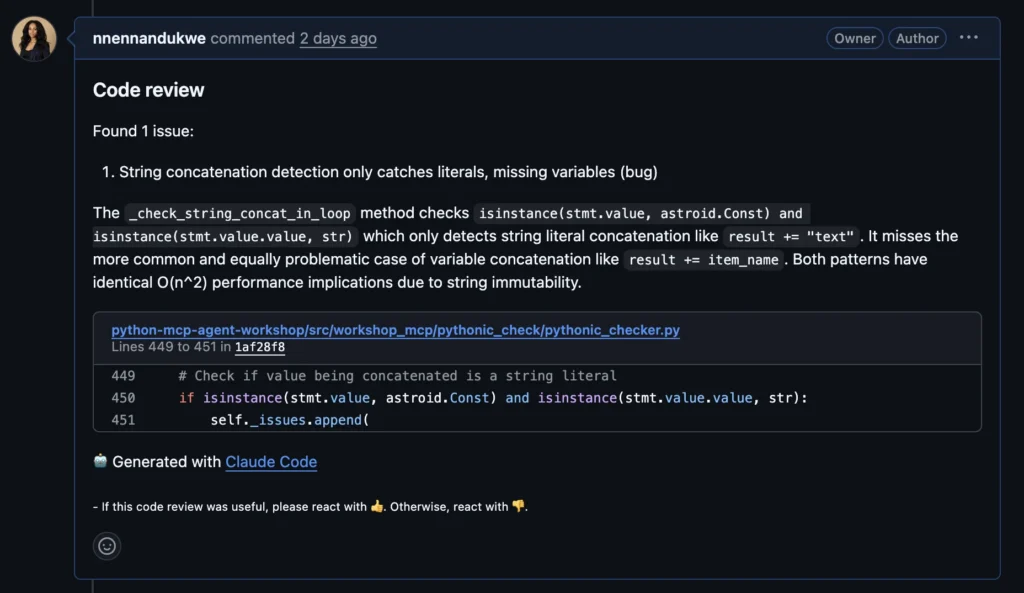Viewport: 1024px width, 593px height.
Task: Click the Owner badge
Action: click(855, 38)
